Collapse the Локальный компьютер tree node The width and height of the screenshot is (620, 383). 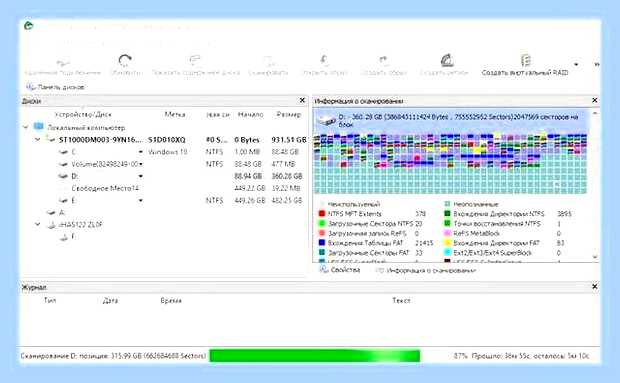pos(26,127)
